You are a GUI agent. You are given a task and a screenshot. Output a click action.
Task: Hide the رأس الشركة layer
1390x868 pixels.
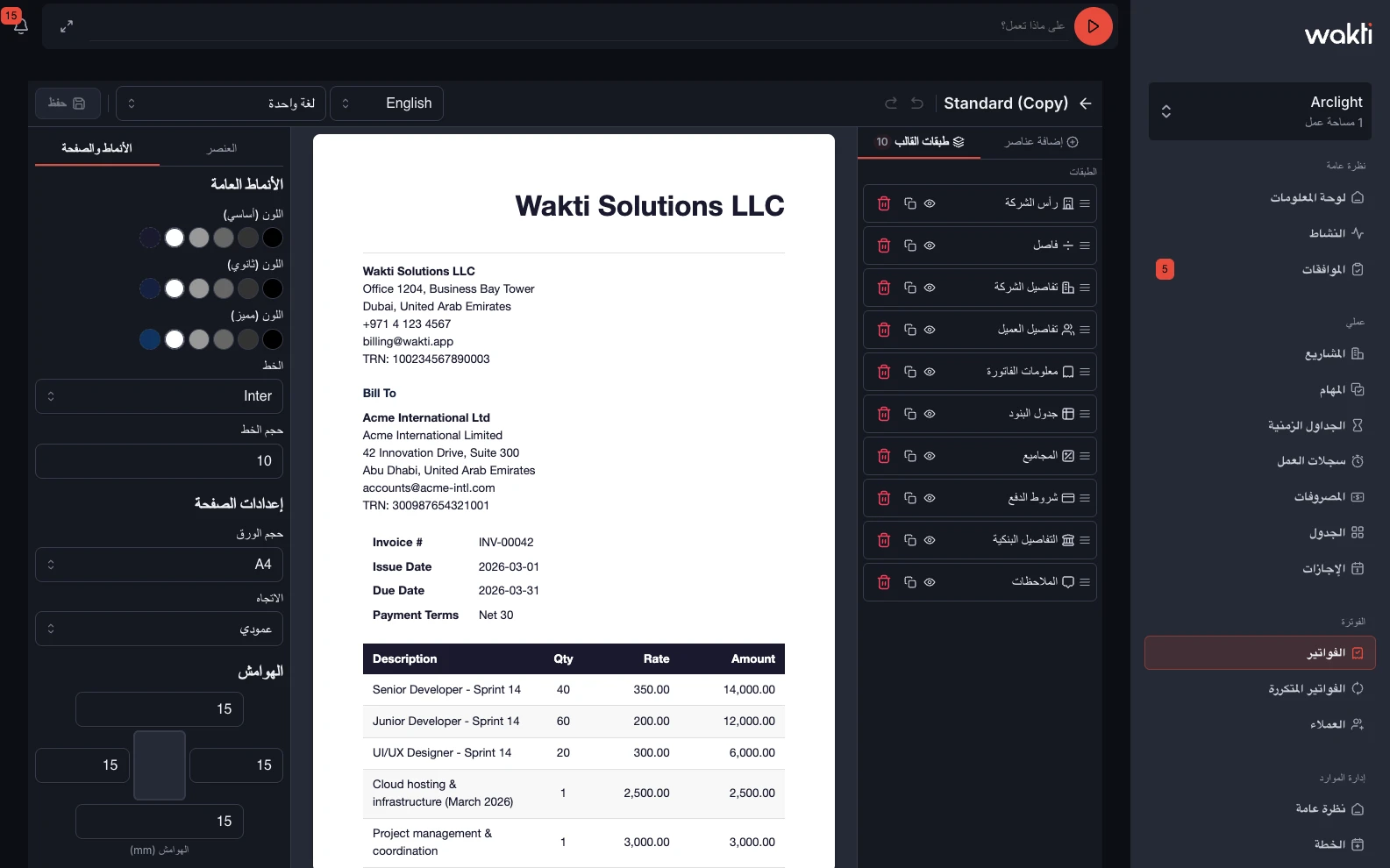(x=930, y=203)
